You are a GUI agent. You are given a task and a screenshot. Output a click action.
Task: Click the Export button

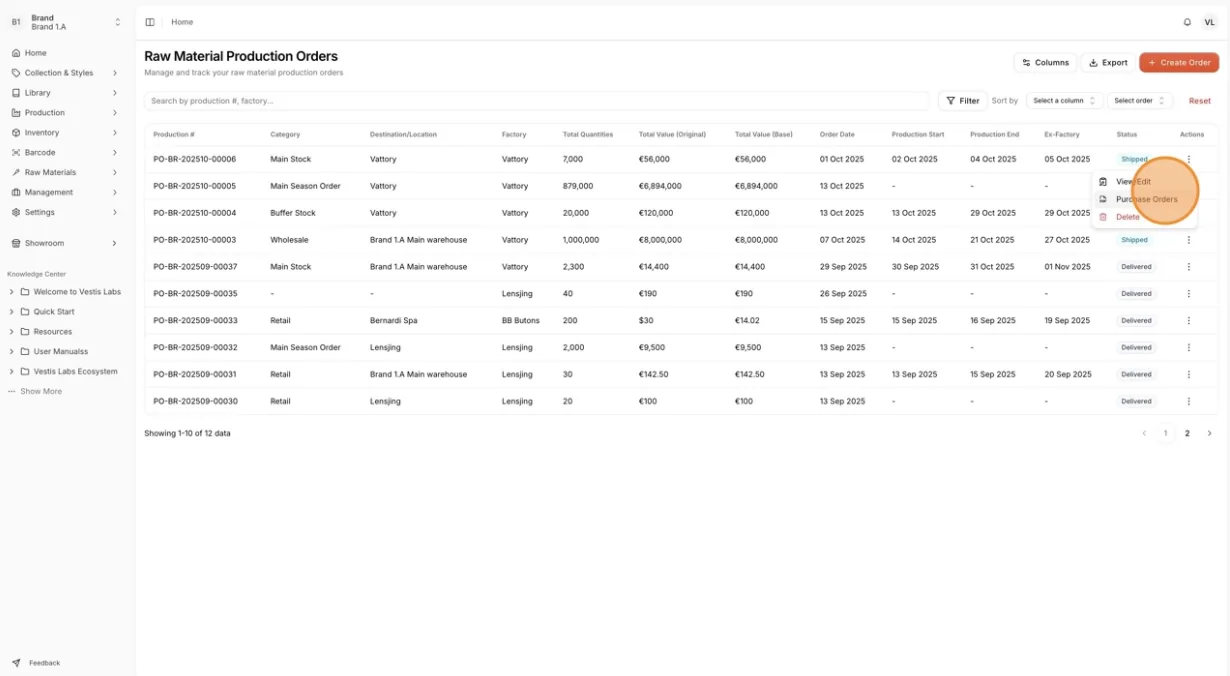coord(1108,62)
